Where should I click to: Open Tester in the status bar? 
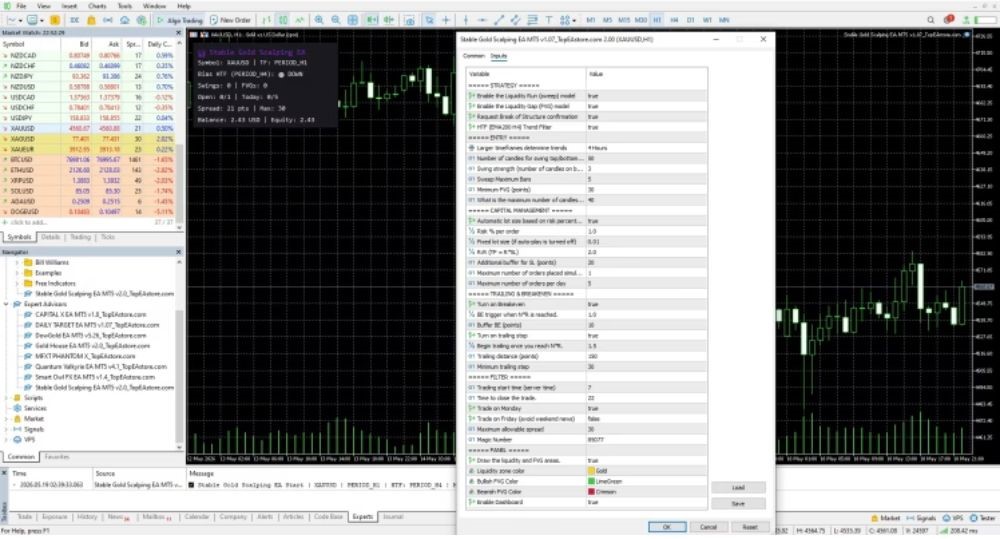pos(983,519)
